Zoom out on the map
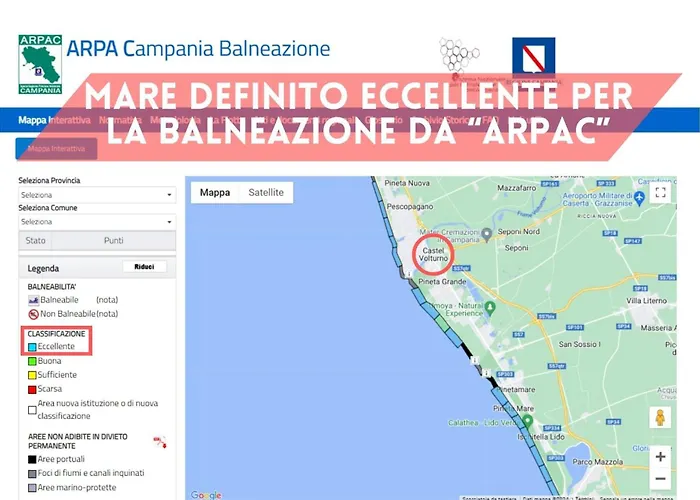Image resolution: width=700 pixels, height=500 pixels. click(x=660, y=479)
